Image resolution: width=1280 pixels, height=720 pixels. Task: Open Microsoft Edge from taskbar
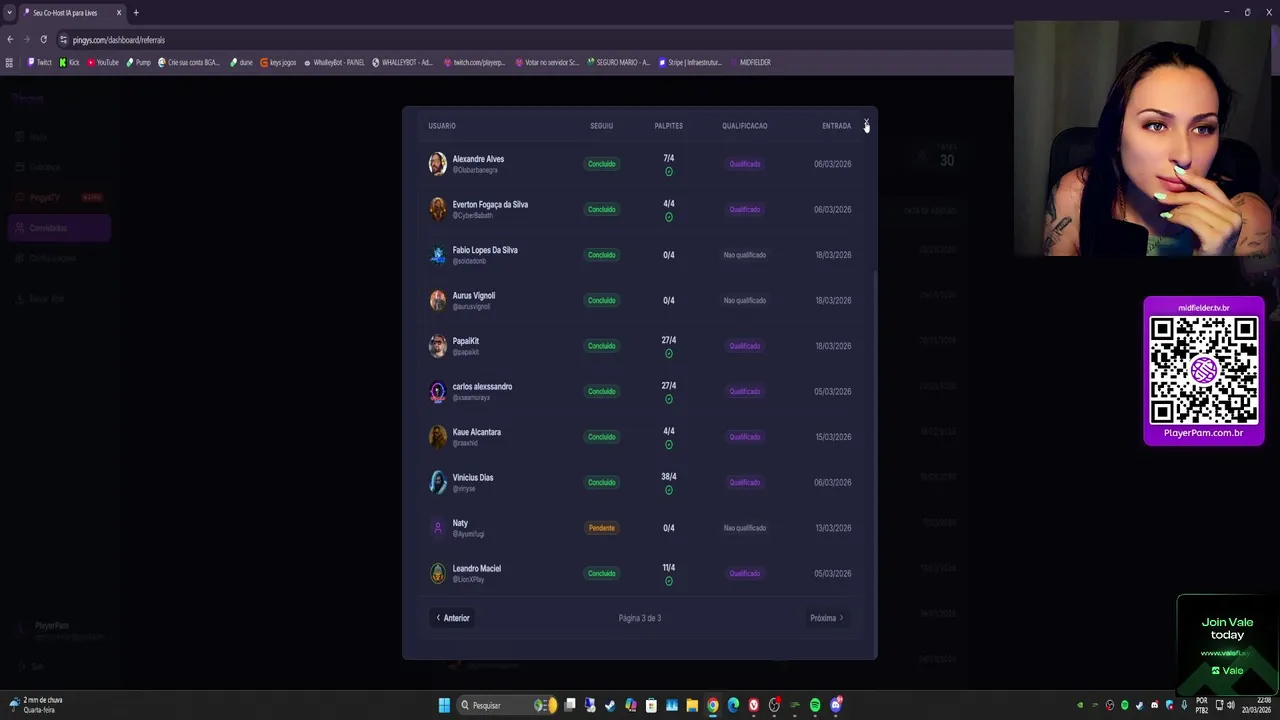[733, 705]
